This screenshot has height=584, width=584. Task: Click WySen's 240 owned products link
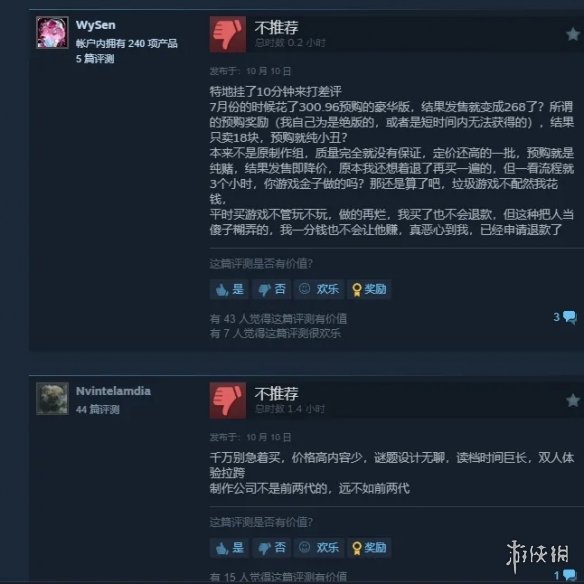tap(127, 44)
